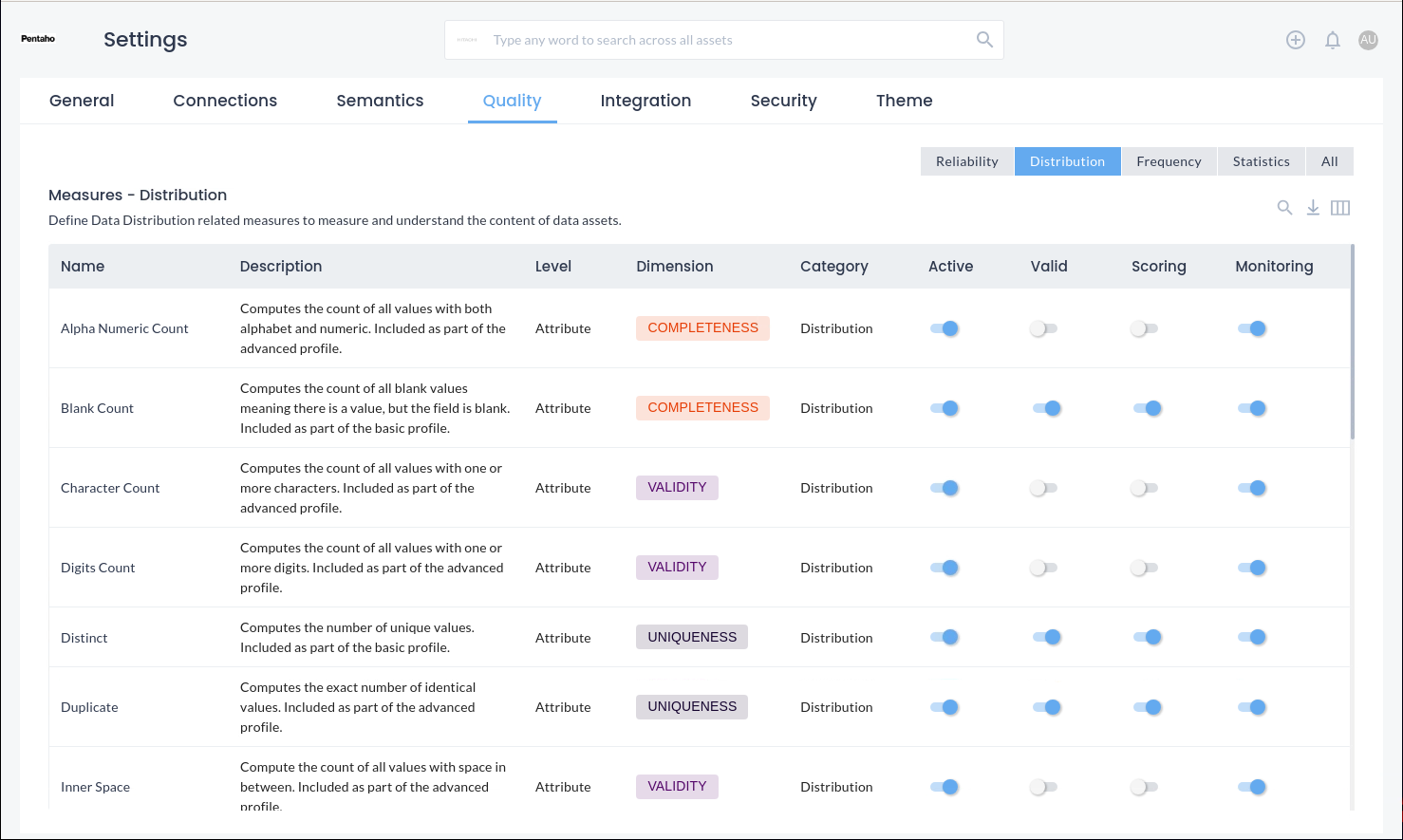Open the column chooser icon
1403x840 pixels.
click(x=1340, y=208)
